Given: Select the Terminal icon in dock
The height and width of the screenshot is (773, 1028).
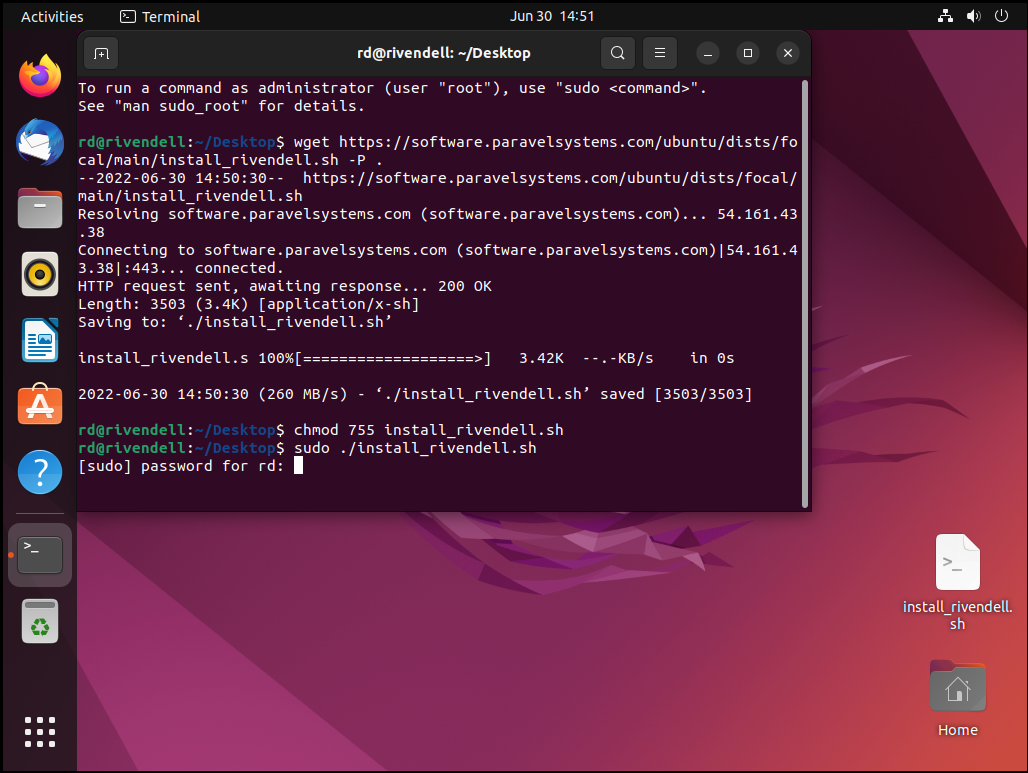Looking at the screenshot, I should pos(40,554).
